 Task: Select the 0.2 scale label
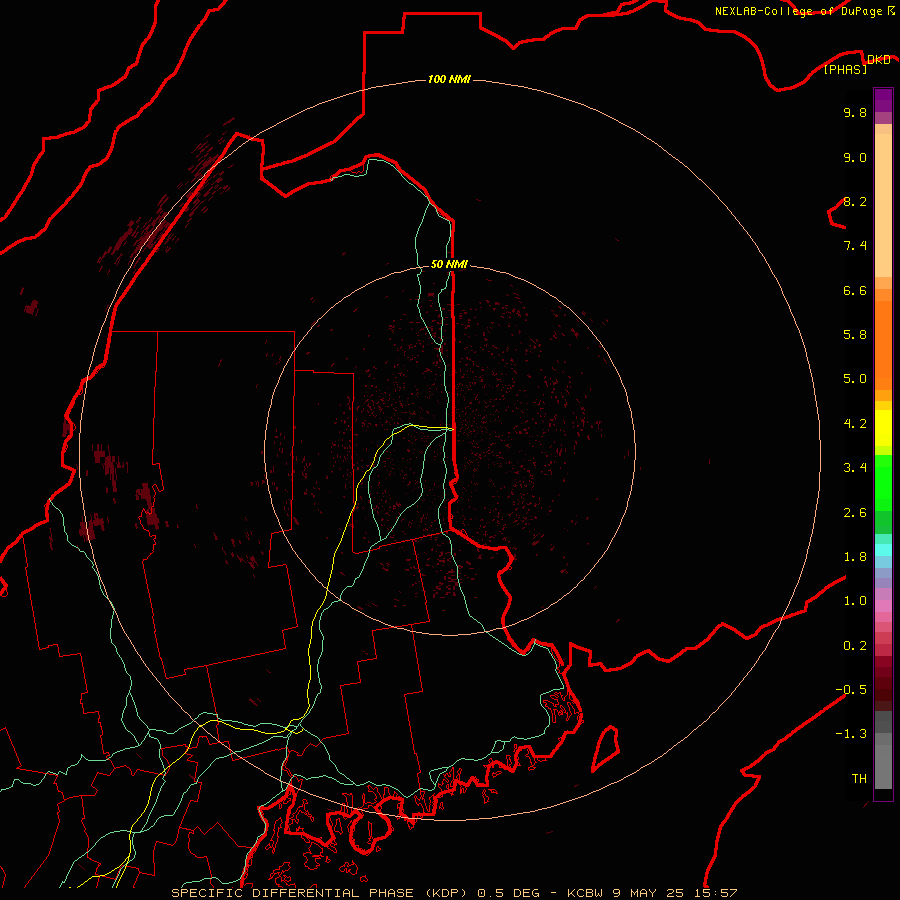pyautogui.click(x=855, y=646)
